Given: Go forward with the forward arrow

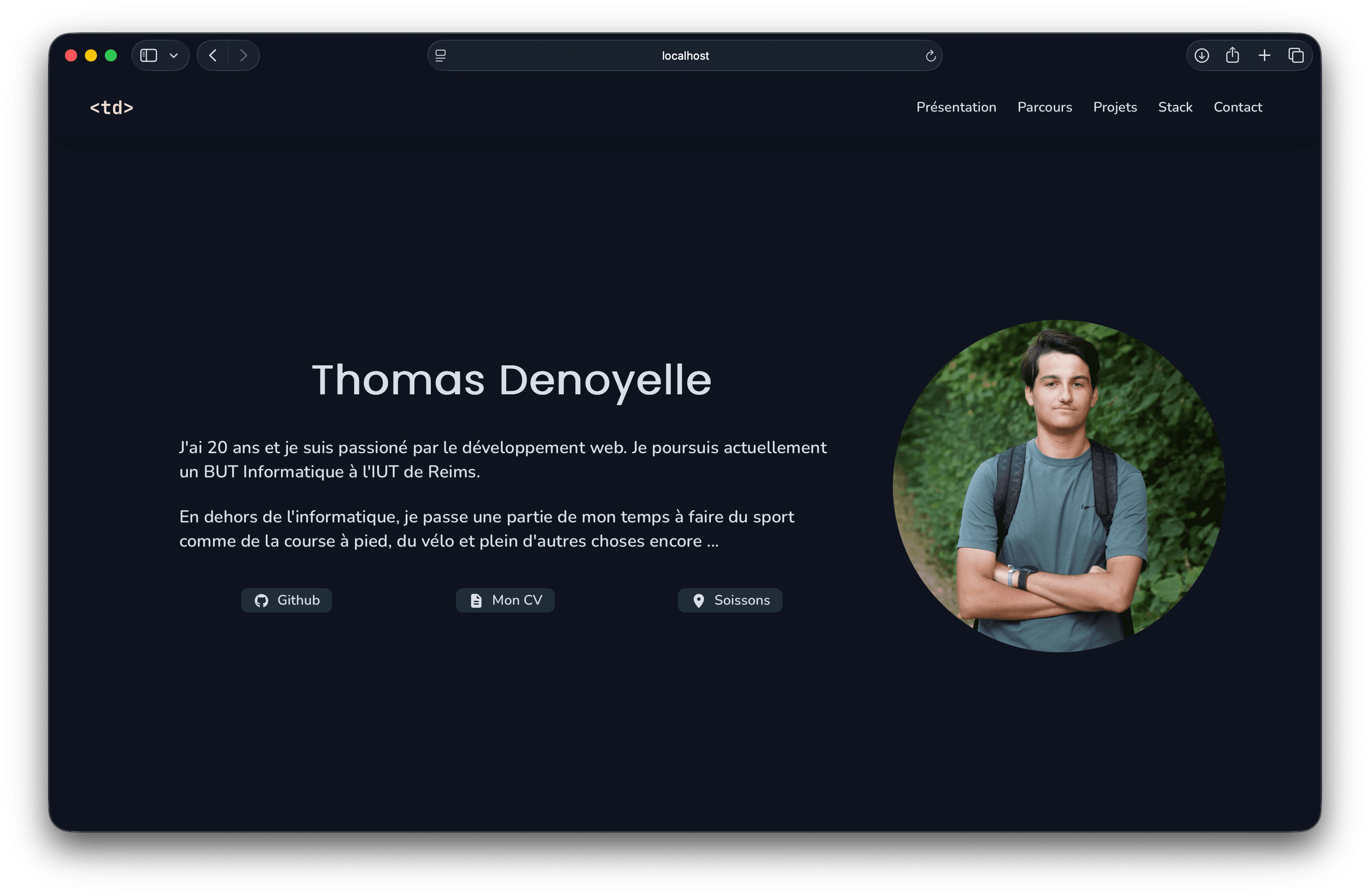Looking at the screenshot, I should 243,55.
